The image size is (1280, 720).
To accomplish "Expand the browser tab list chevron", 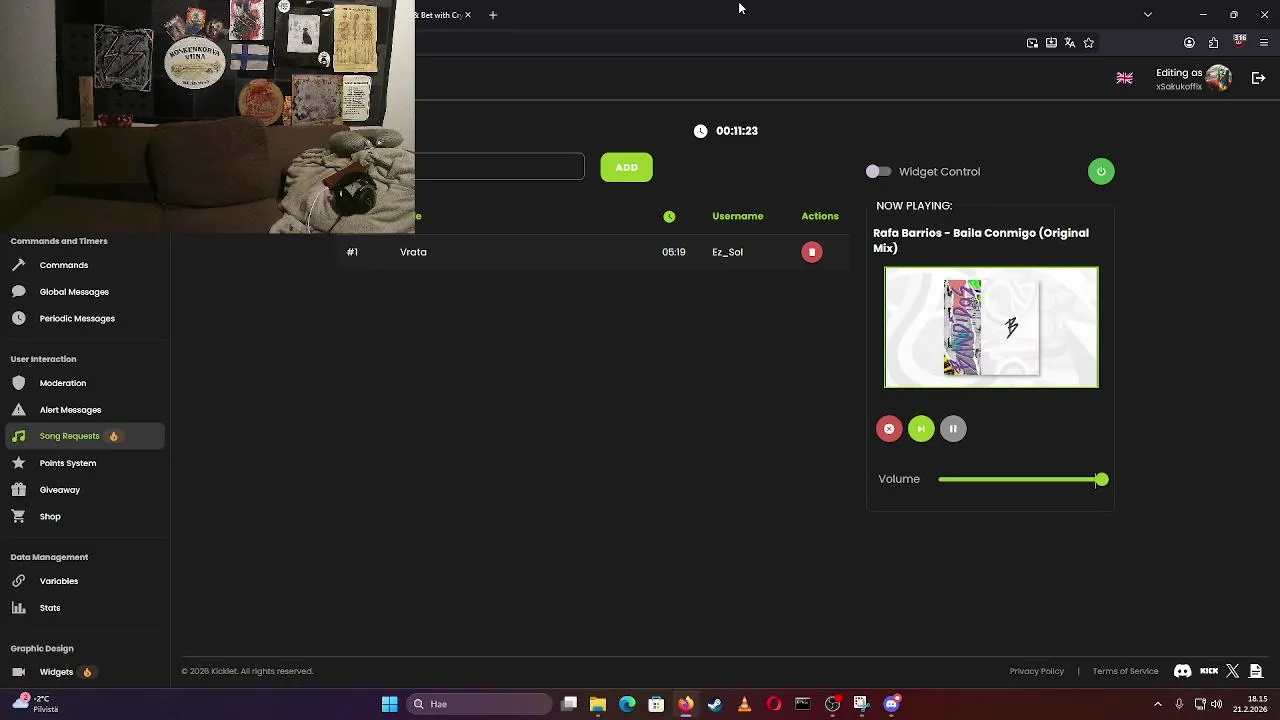I will tap(1148, 15).
